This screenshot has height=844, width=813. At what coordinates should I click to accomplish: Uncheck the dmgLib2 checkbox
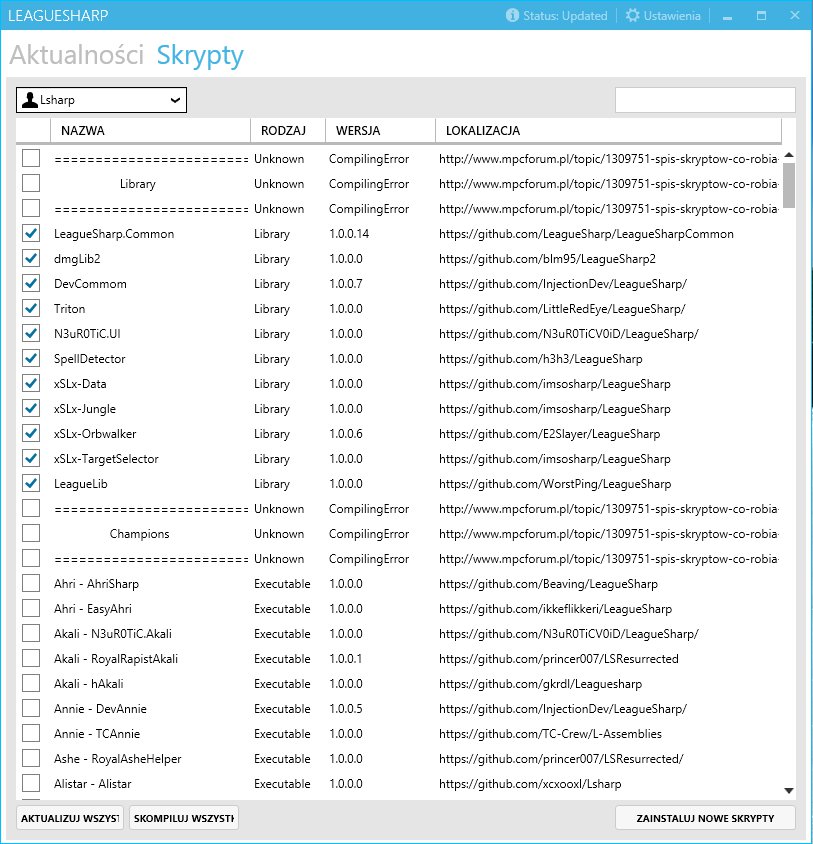[x=31, y=258]
